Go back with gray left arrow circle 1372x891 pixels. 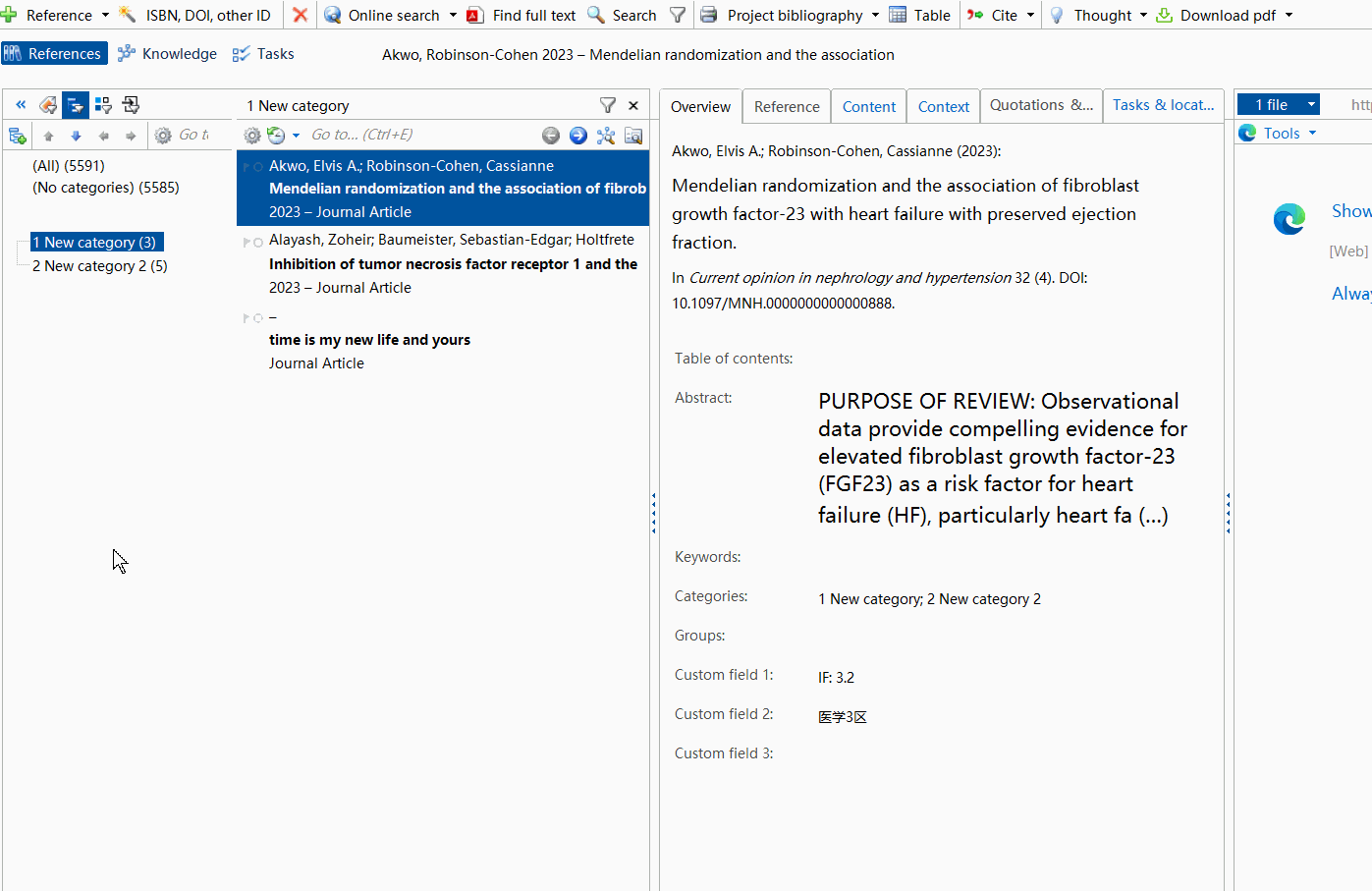point(551,136)
